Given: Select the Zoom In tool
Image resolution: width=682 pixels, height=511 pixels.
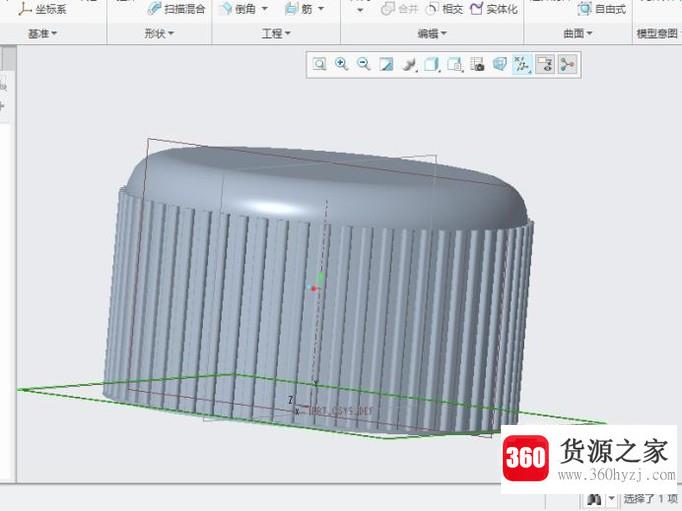Looking at the screenshot, I should (341, 64).
